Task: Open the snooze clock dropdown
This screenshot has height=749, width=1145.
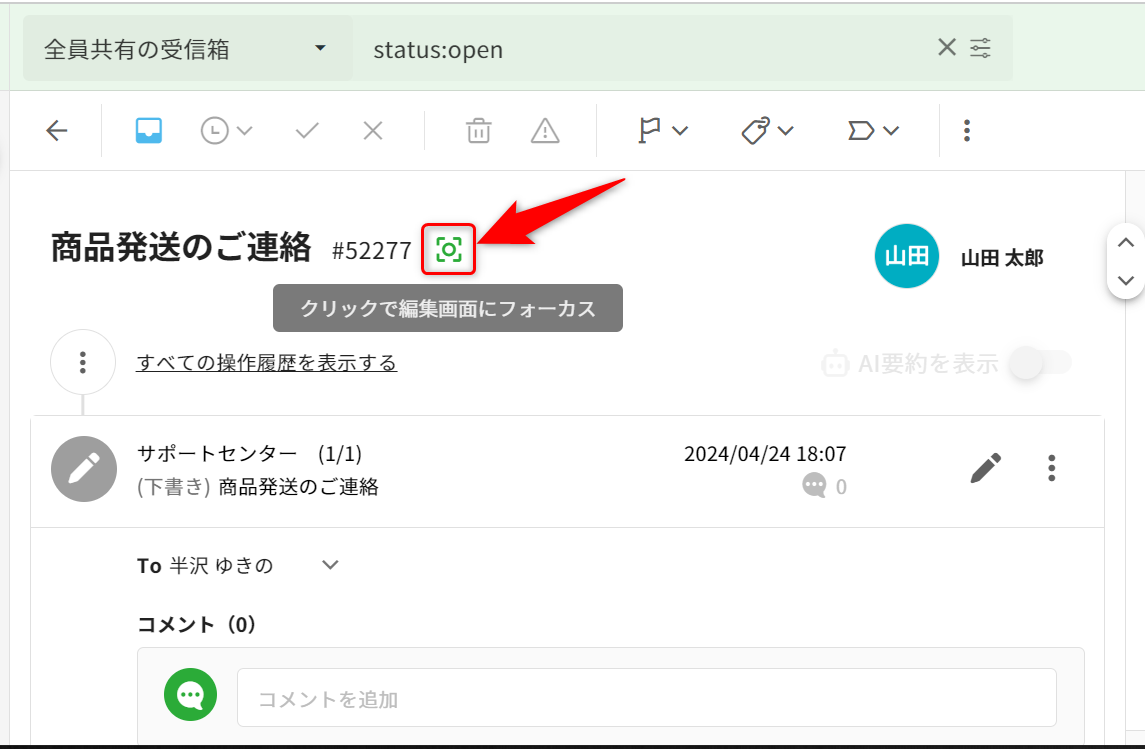Action: click(x=226, y=131)
